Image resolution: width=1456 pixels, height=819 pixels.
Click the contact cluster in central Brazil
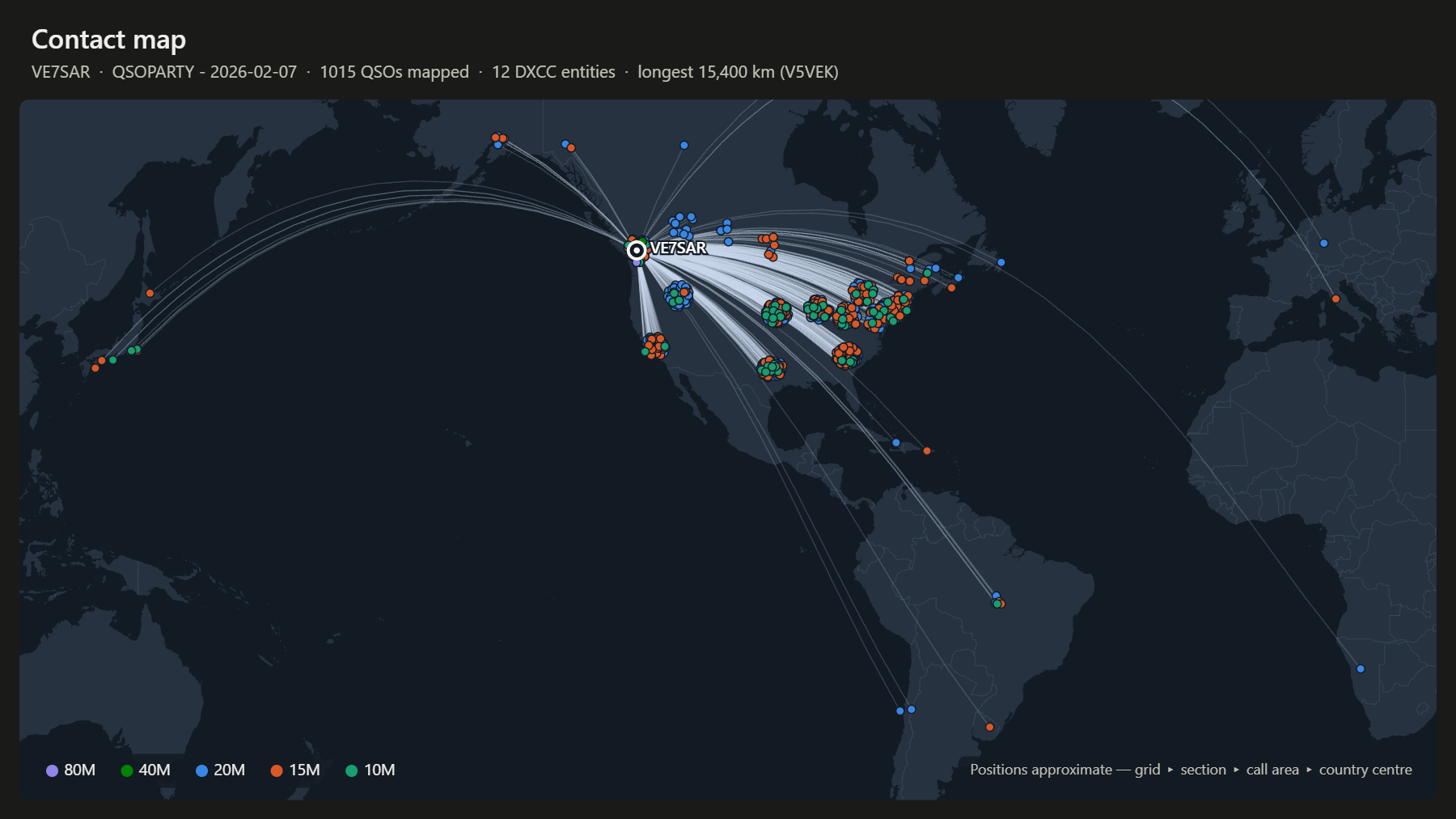click(998, 601)
